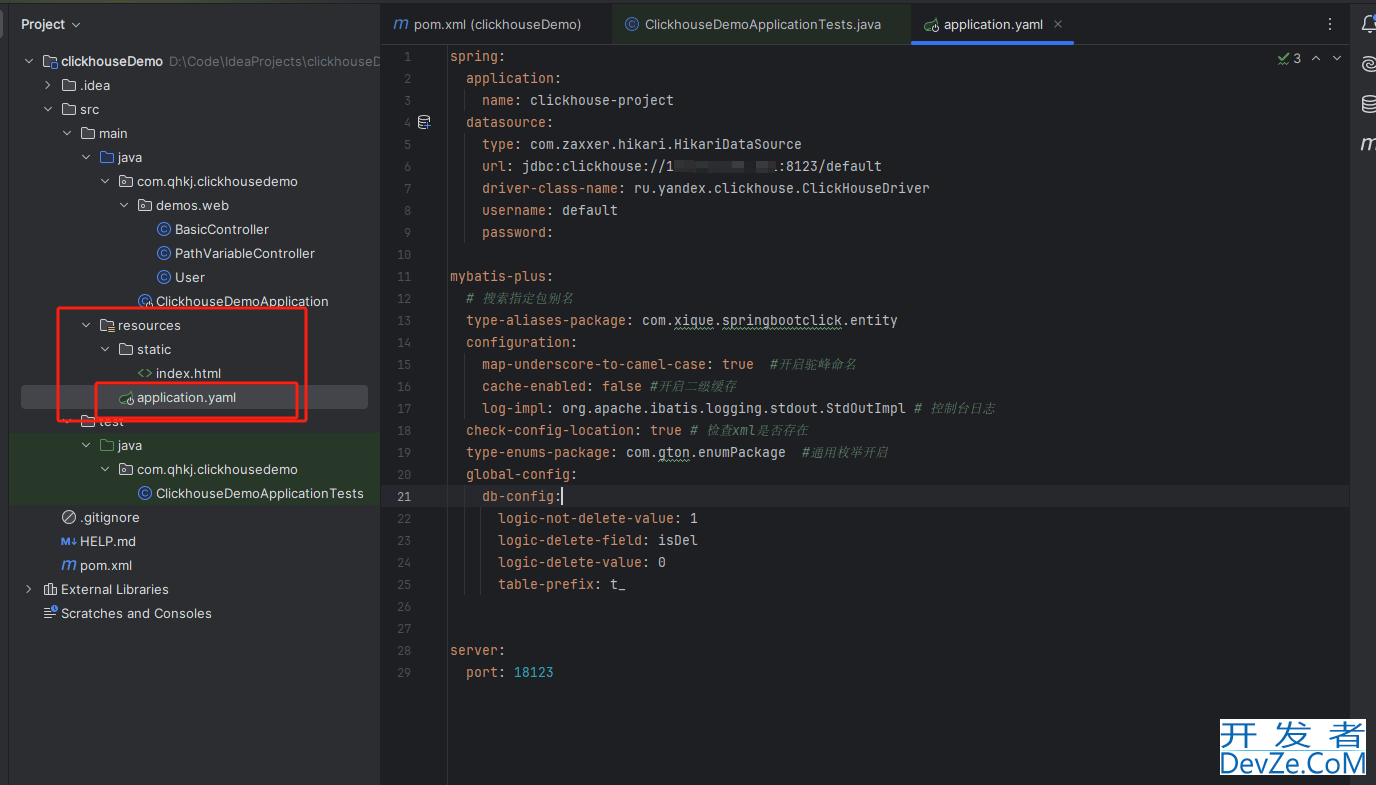Click ClickhouseDemoApplicationTests class icon in tree

click(x=145, y=493)
